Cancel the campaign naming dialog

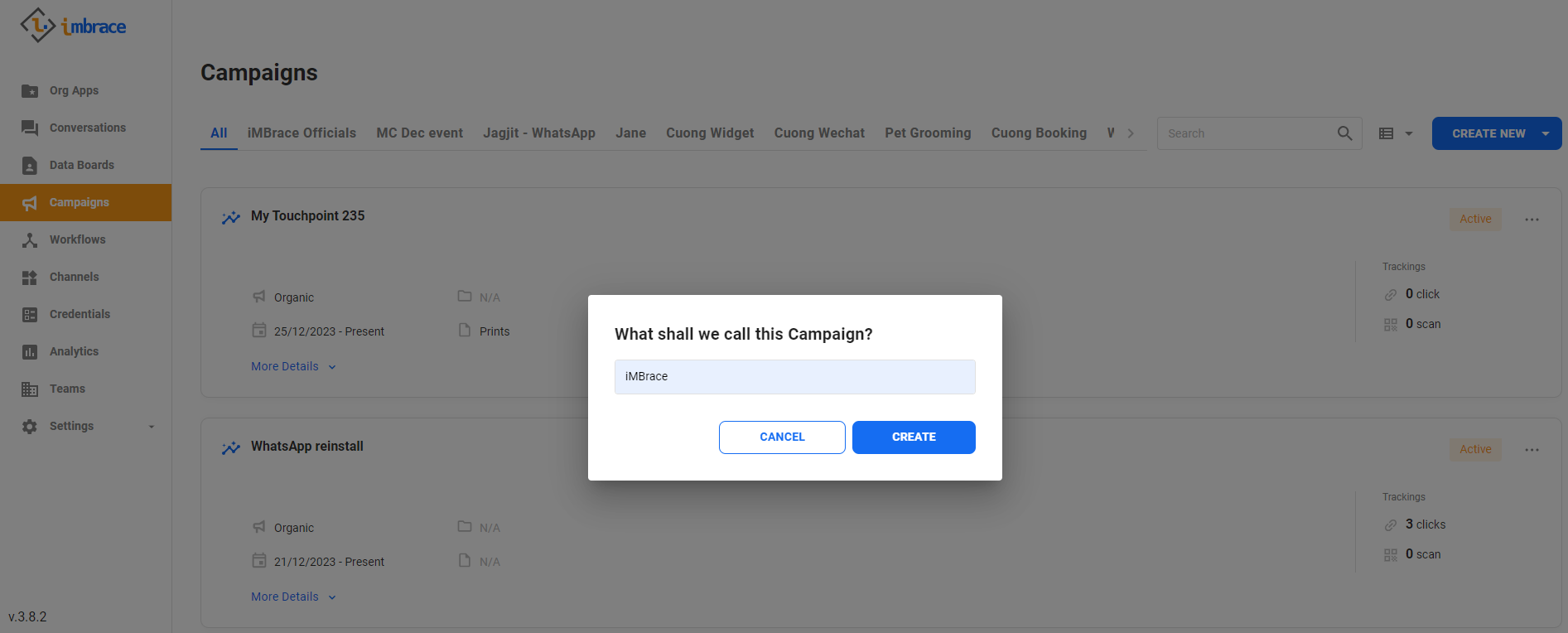782,437
